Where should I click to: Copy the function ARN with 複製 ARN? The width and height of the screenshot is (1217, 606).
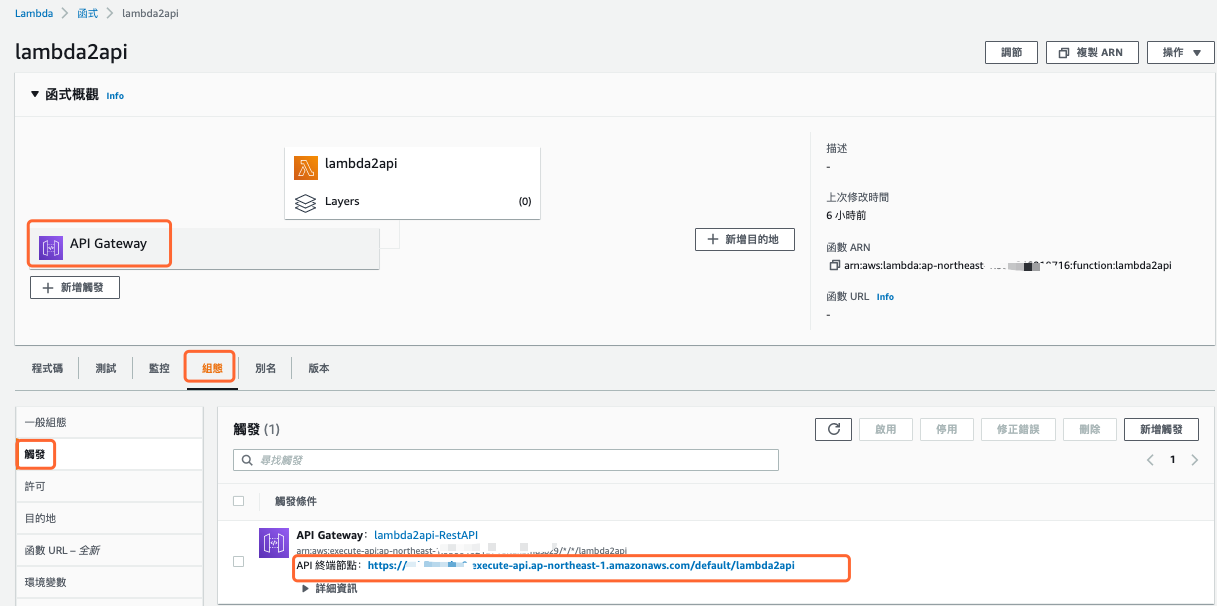tap(1092, 52)
